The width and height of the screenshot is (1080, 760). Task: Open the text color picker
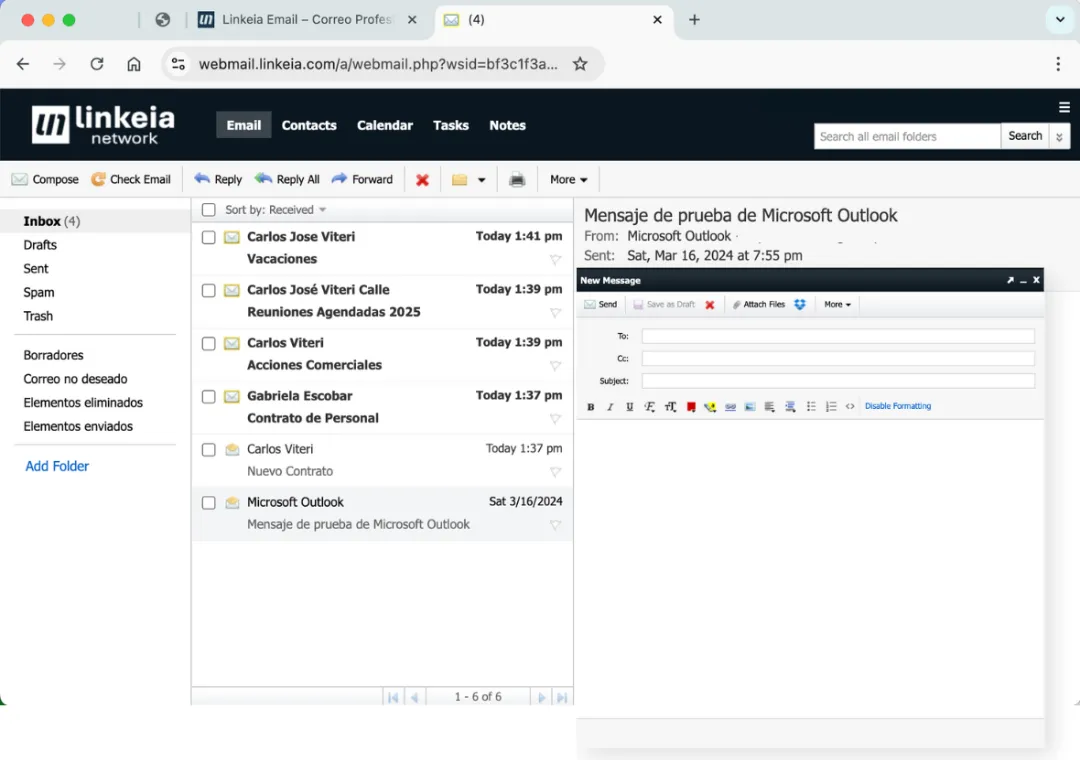(691, 407)
